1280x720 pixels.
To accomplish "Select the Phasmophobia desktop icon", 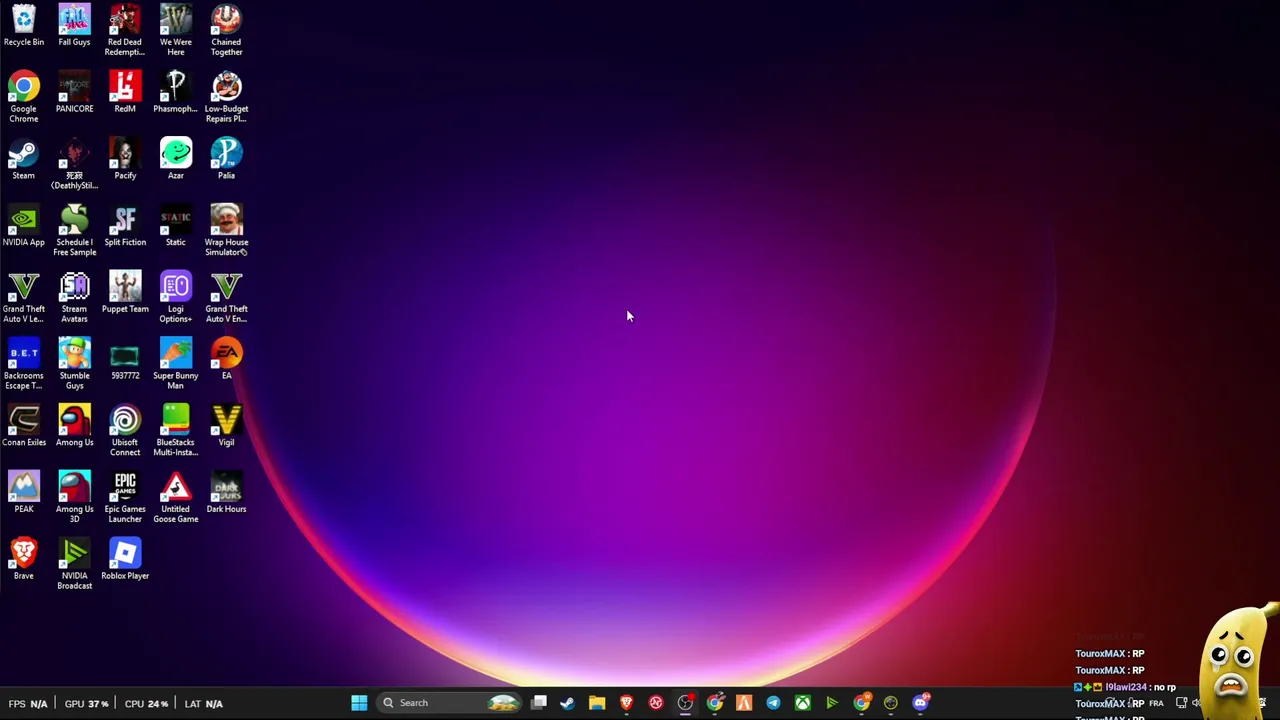I will pyautogui.click(x=175, y=93).
